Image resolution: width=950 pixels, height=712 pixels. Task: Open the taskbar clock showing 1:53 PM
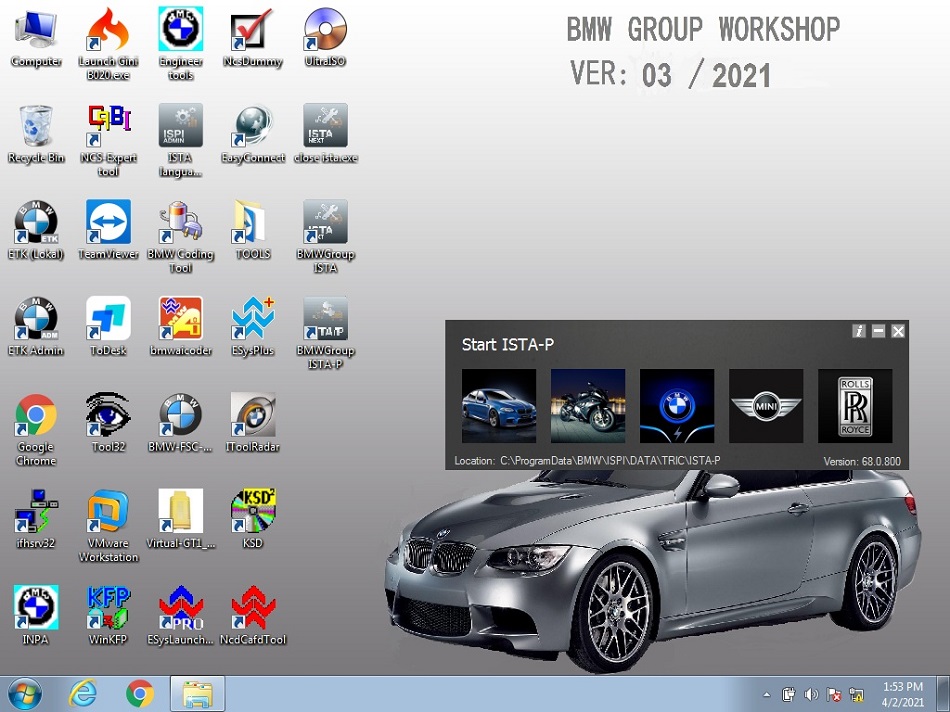tap(903, 694)
